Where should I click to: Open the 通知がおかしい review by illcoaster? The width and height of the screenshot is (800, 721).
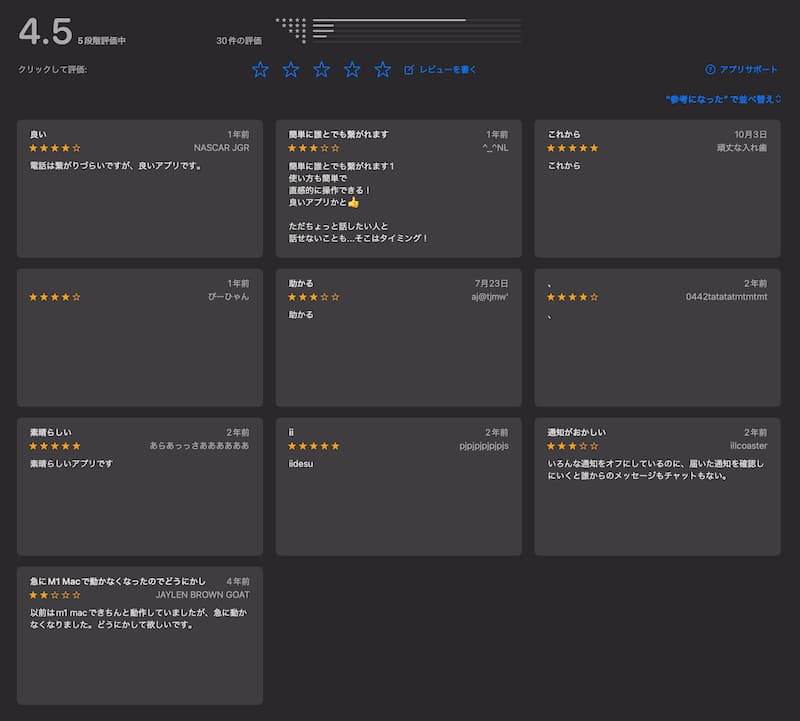tap(657, 486)
